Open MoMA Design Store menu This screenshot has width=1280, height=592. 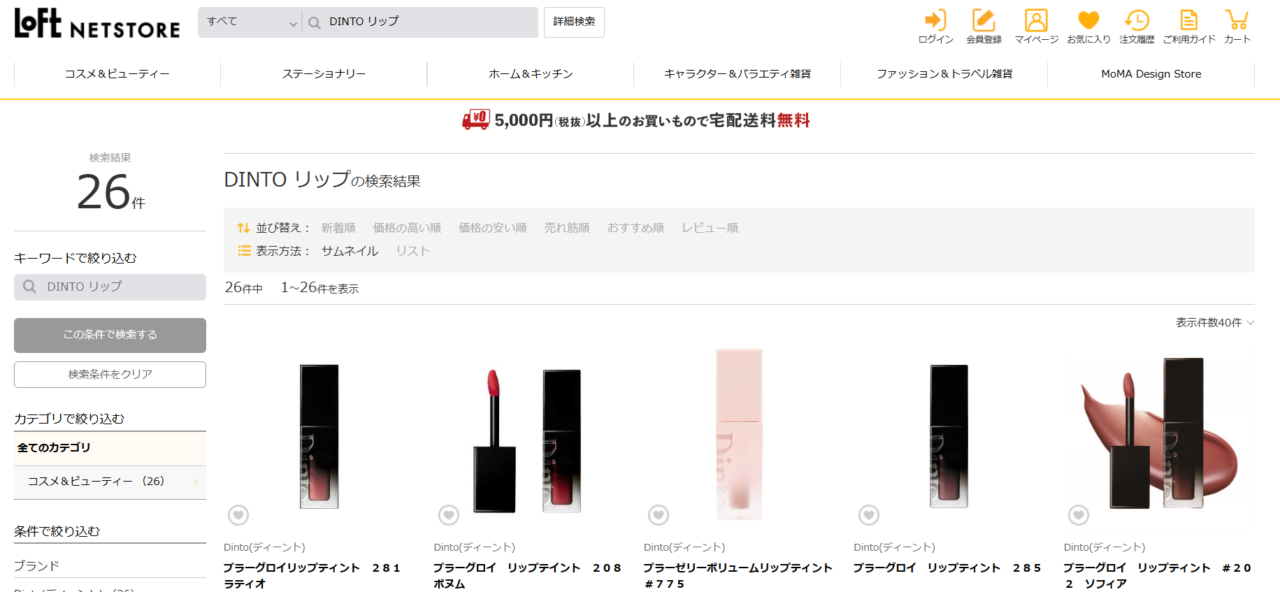click(x=1151, y=74)
